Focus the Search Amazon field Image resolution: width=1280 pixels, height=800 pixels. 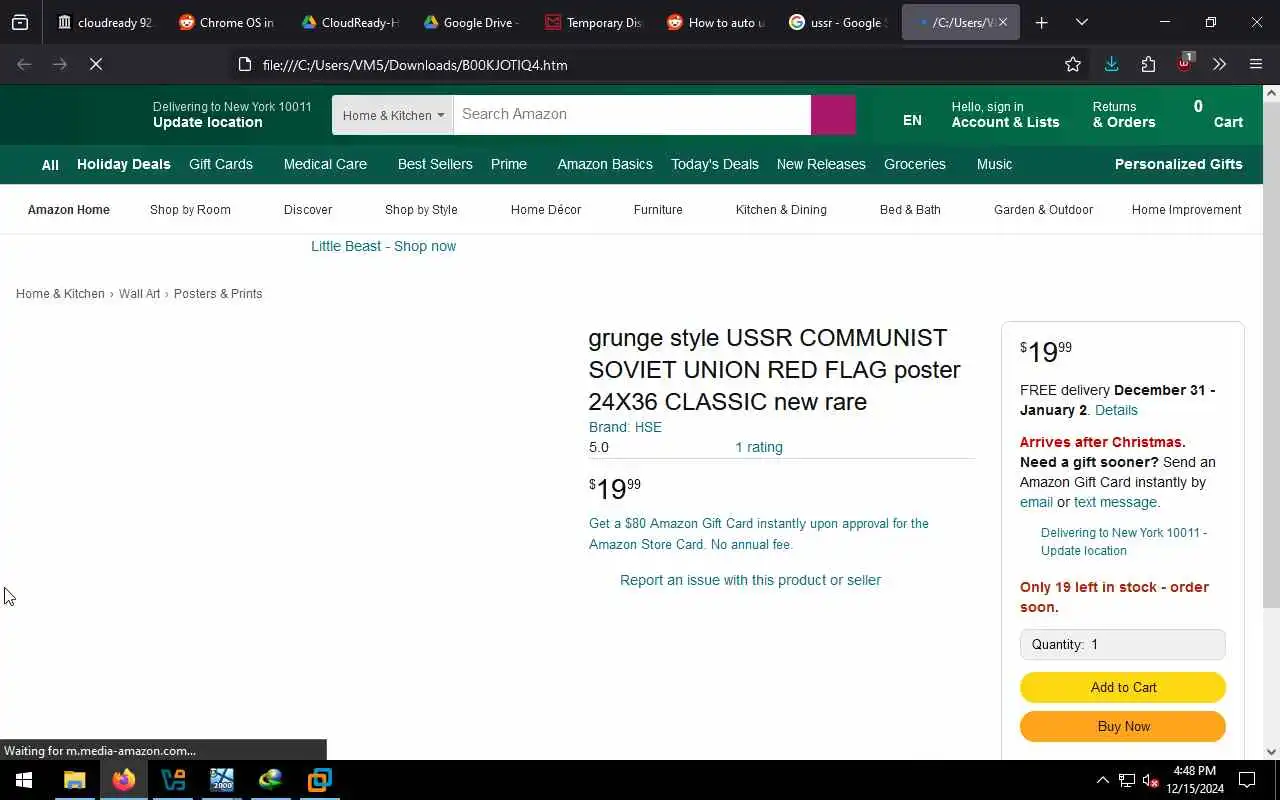[632, 114]
